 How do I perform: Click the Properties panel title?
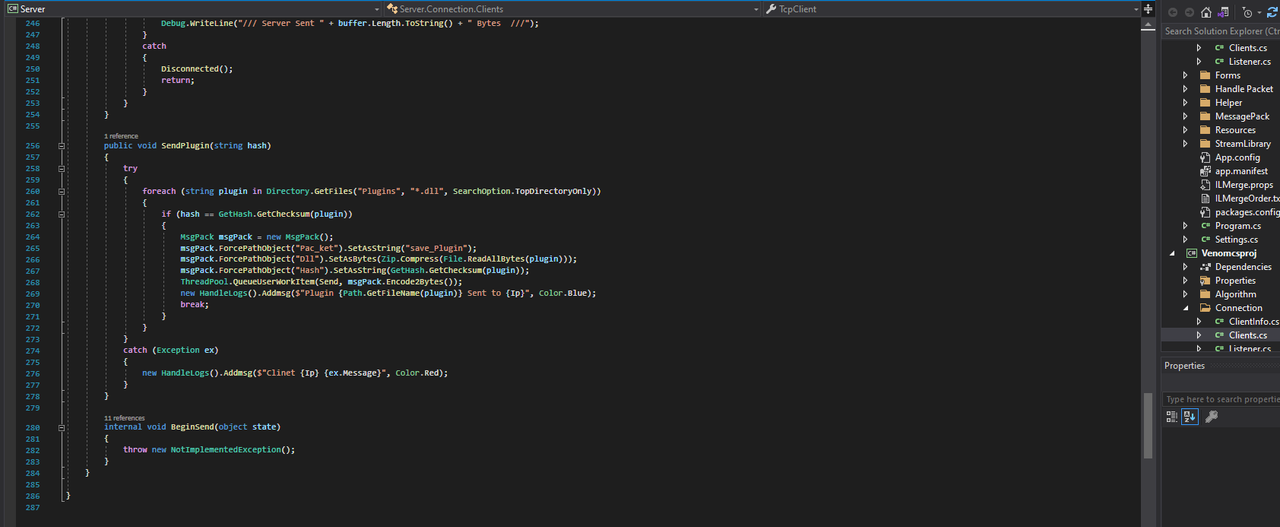tap(1185, 366)
